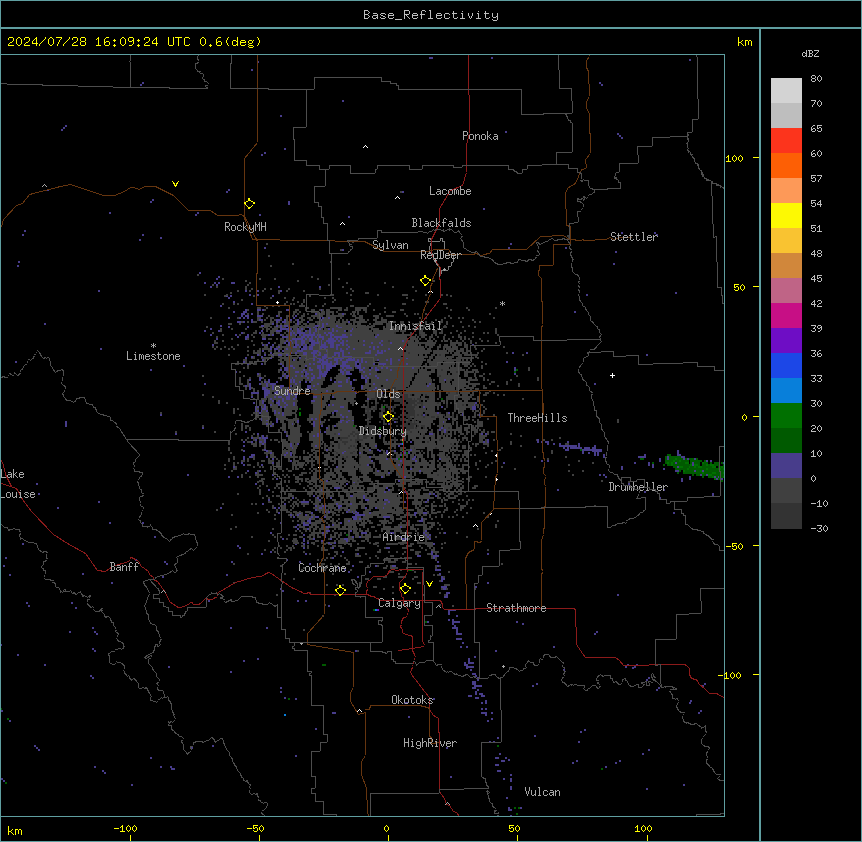Click the Stettler city label
Image resolution: width=862 pixels, height=842 pixels.
click(x=634, y=237)
